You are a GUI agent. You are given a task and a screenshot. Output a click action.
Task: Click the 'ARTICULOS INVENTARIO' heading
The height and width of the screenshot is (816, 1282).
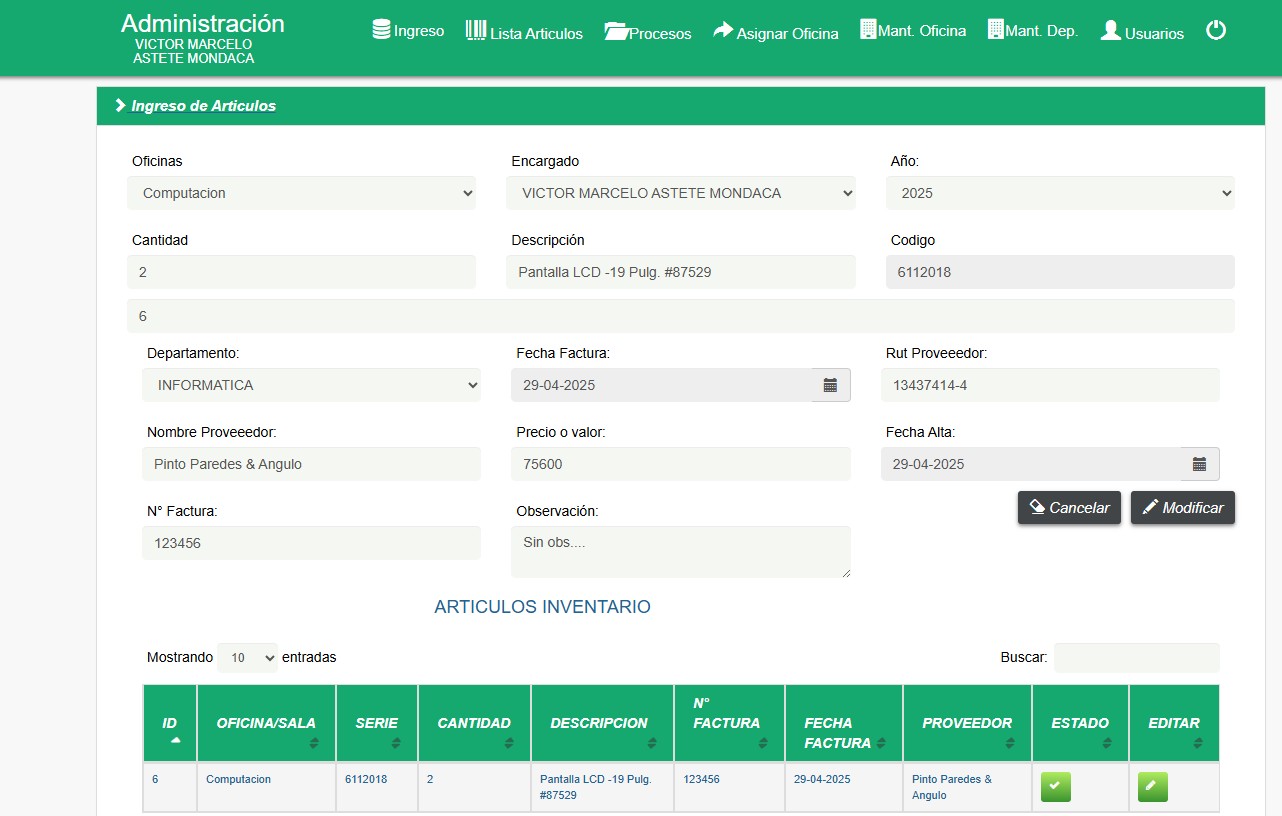click(x=542, y=607)
